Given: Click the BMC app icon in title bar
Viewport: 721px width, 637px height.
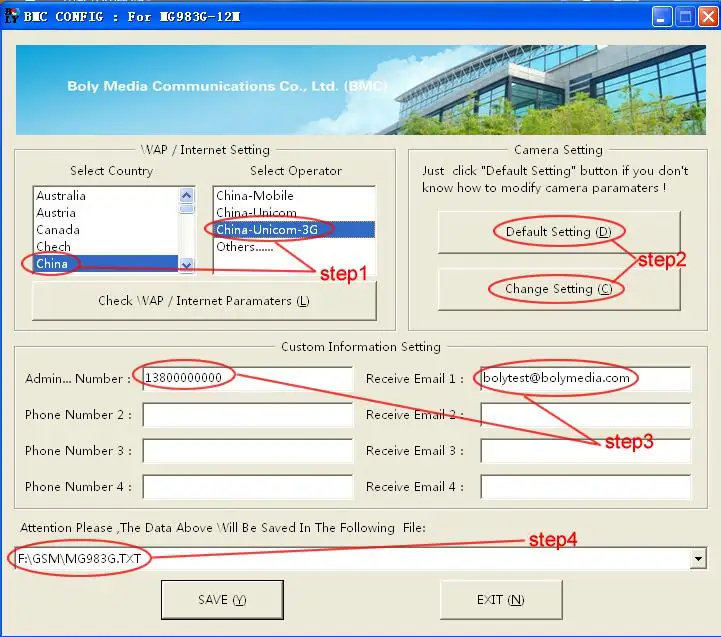Looking at the screenshot, I should pyautogui.click(x=11, y=16).
